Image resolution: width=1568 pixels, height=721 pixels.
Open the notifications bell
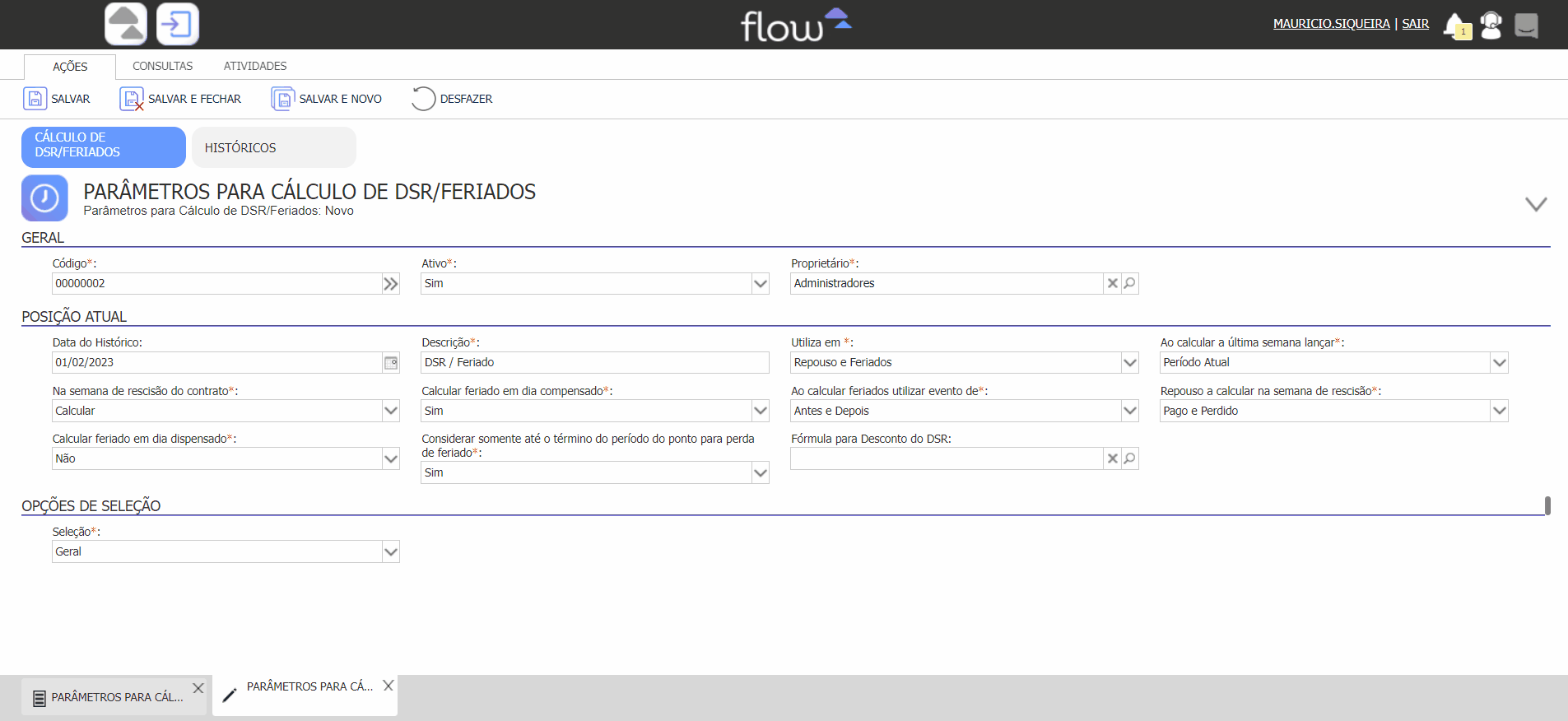[1456, 26]
